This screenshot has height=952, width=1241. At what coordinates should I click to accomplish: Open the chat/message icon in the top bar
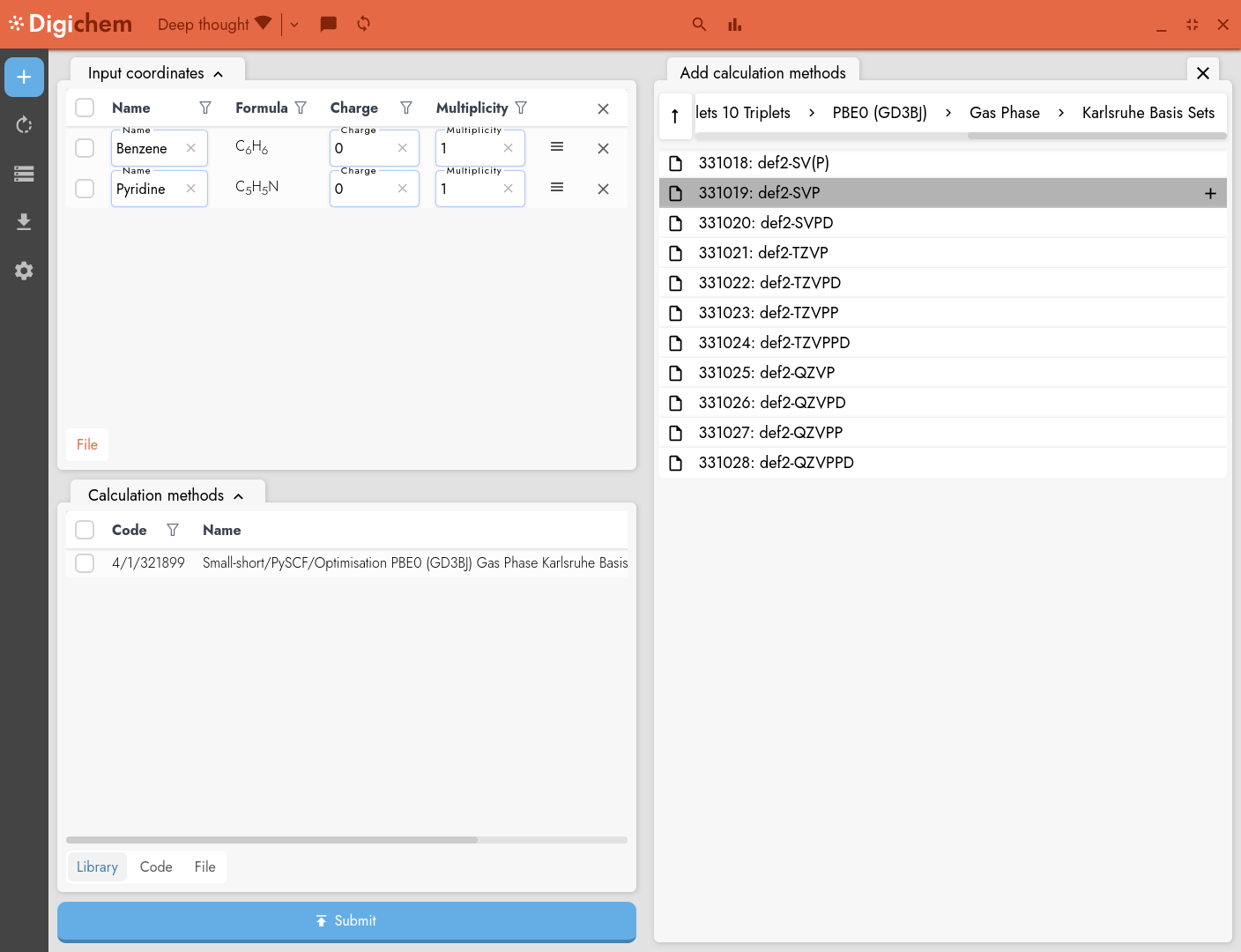tap(328, 24)
